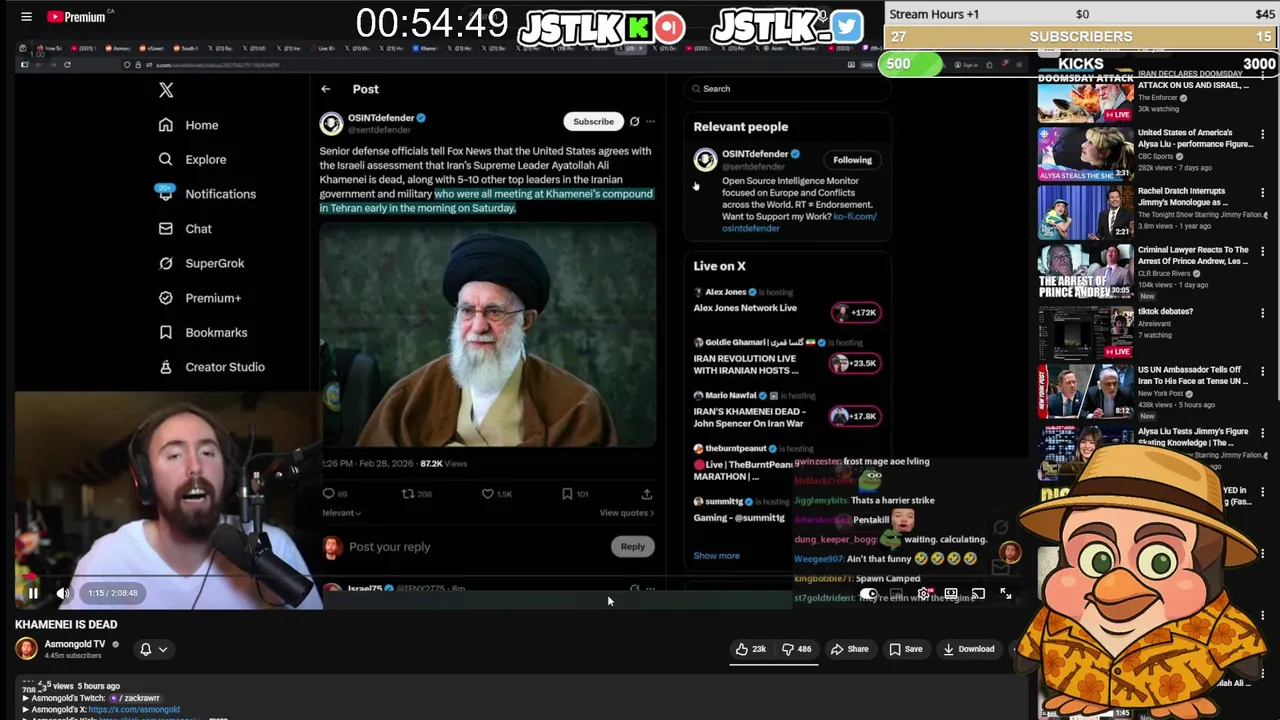
Task: Open Creator Studio in the X sidebar
Action: point(211,367)
